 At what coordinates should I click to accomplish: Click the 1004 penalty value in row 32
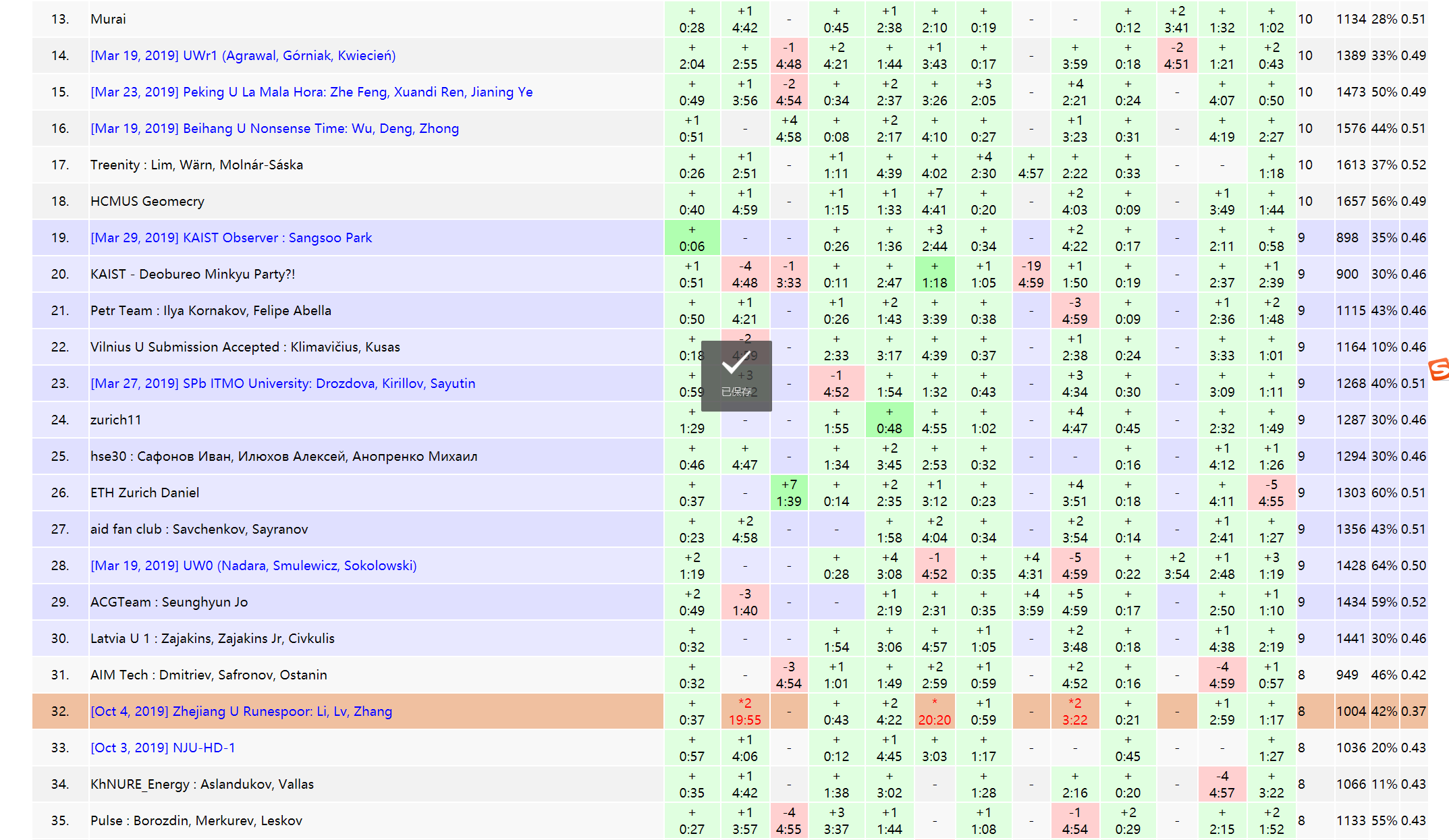(x=1350, y=711)
